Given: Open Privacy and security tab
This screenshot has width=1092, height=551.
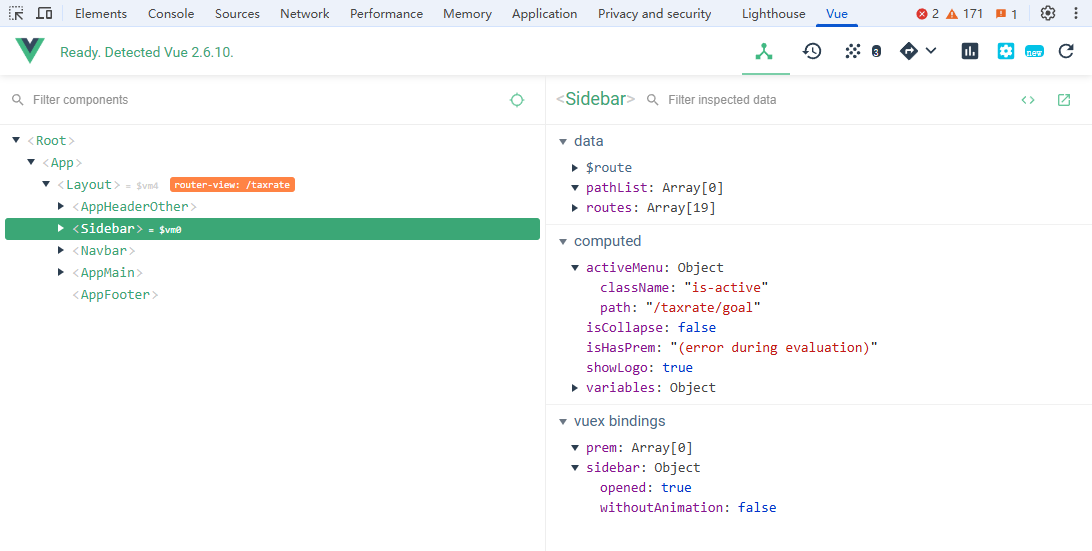Looking at the screenshot, I should tap(655, 14).
